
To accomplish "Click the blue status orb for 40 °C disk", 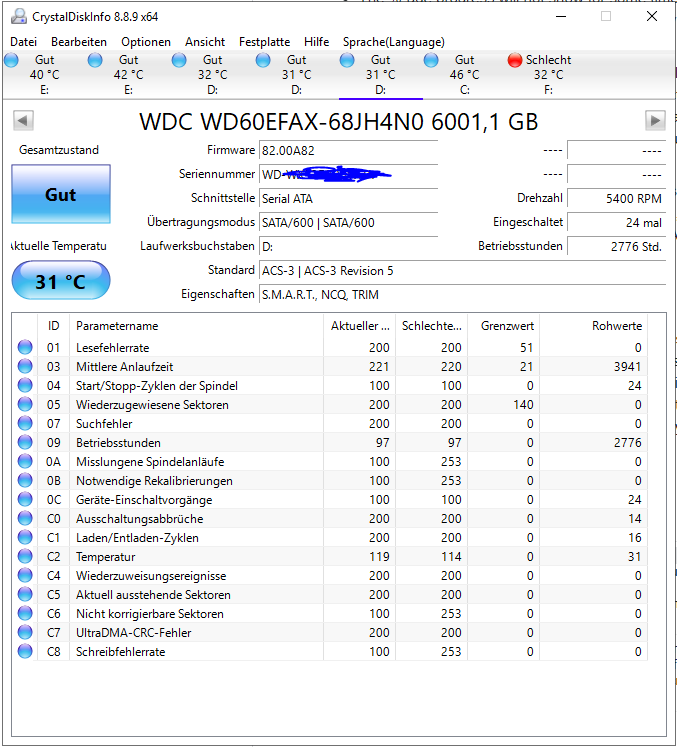I will pos(11,60).
